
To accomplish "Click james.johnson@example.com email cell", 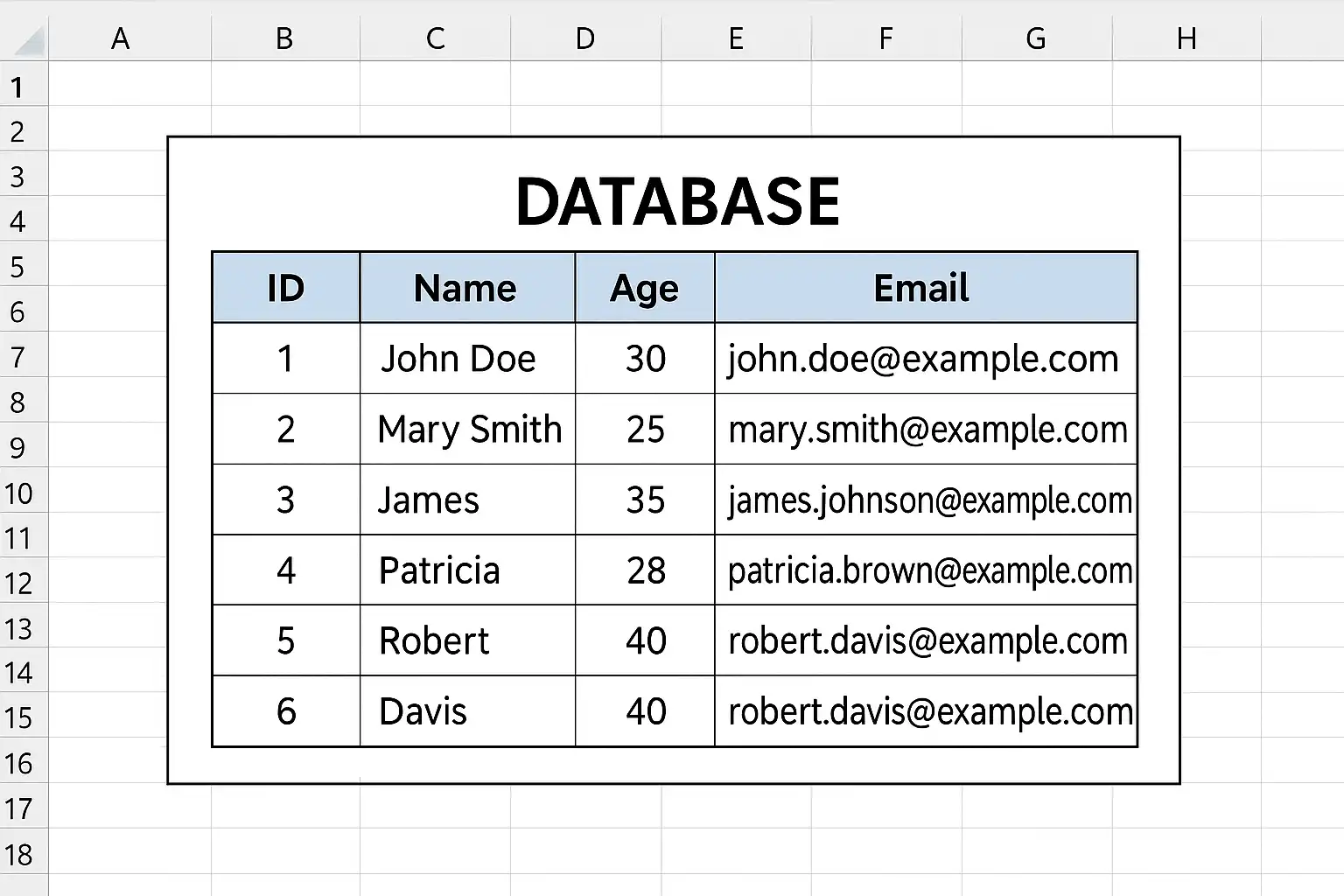I will (926, 500).
